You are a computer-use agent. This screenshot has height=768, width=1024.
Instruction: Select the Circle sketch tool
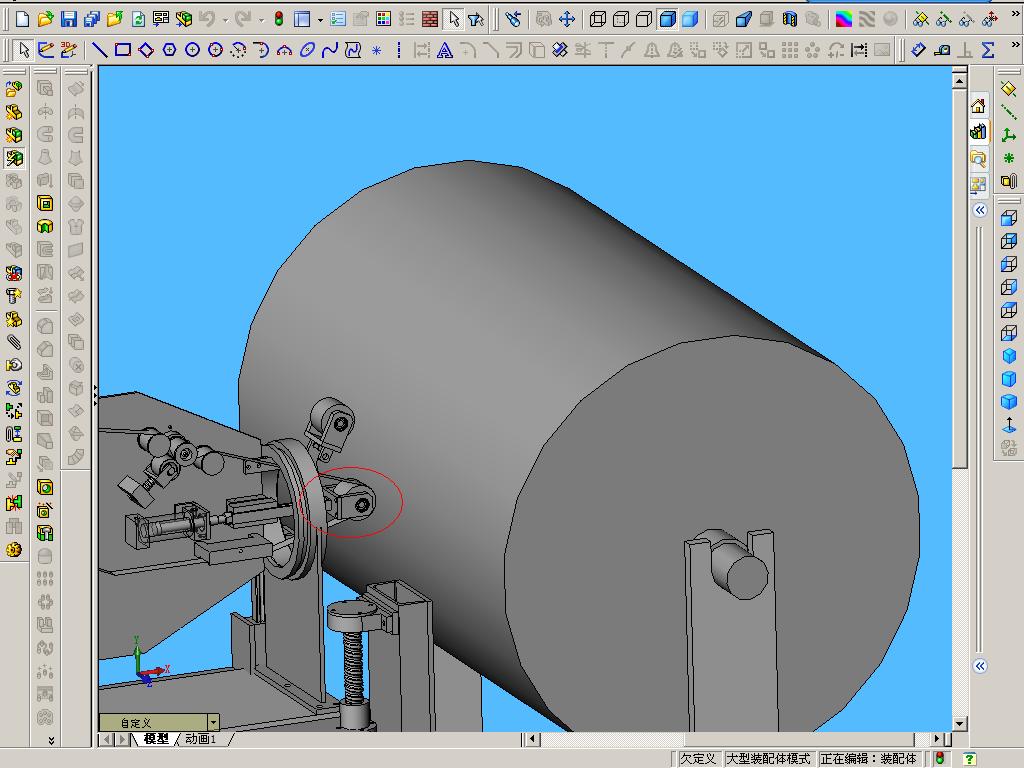pos(192,50)
